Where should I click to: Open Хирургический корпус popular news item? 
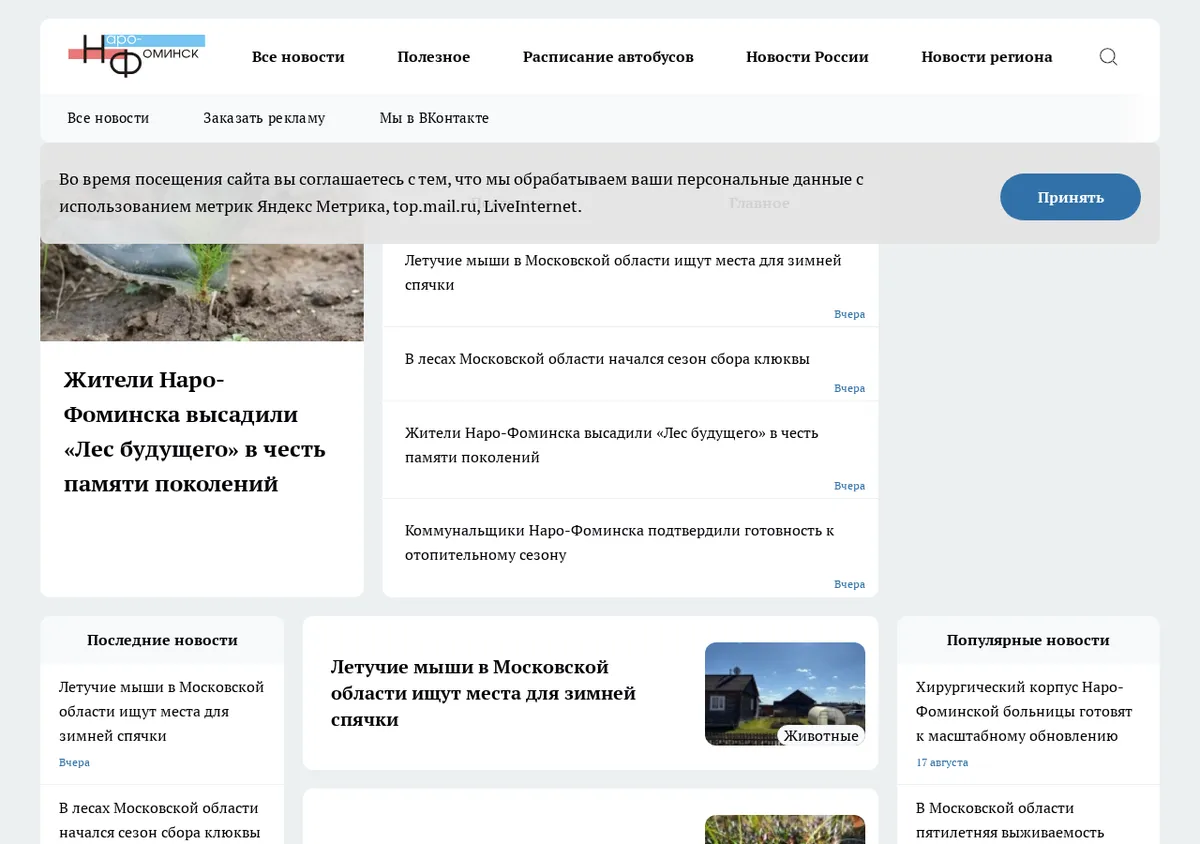click(x=1024, y=712)
